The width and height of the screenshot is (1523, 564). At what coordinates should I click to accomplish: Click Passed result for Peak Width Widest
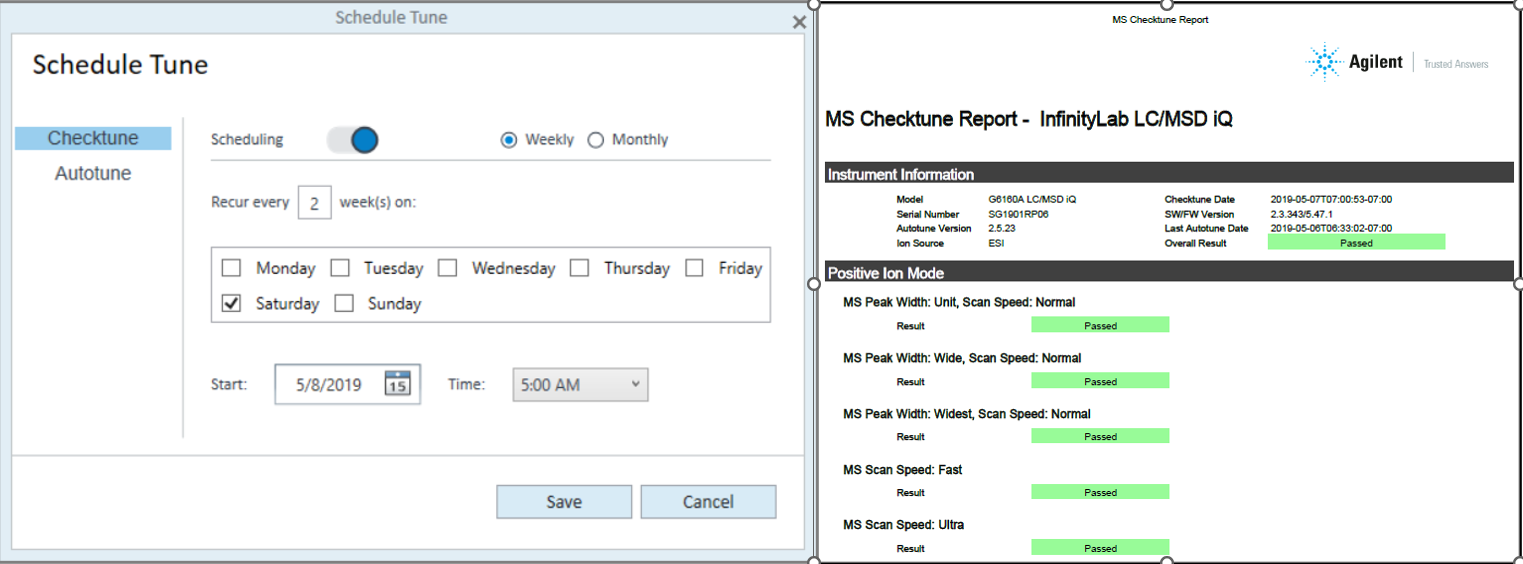tap(1100, 436)
